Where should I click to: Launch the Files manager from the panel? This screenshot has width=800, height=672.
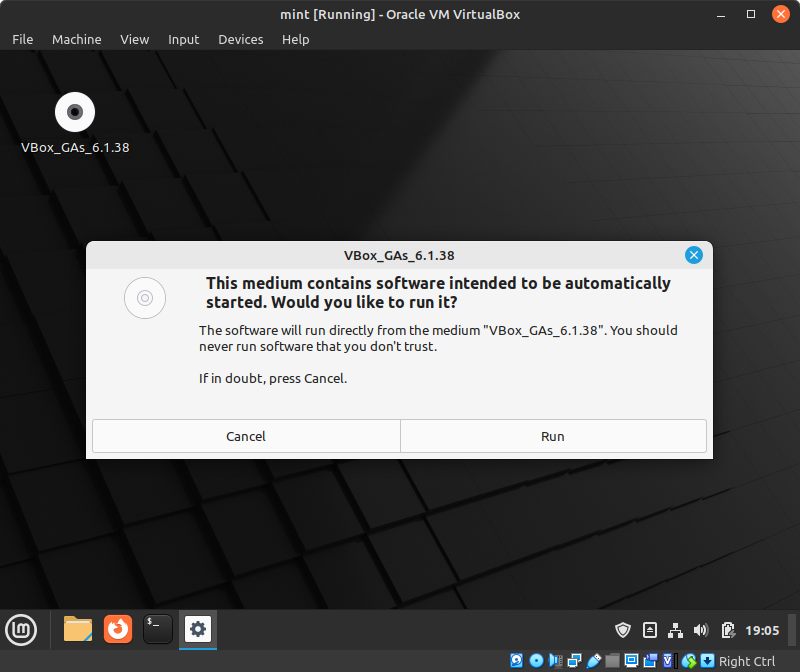coord(78,629)
